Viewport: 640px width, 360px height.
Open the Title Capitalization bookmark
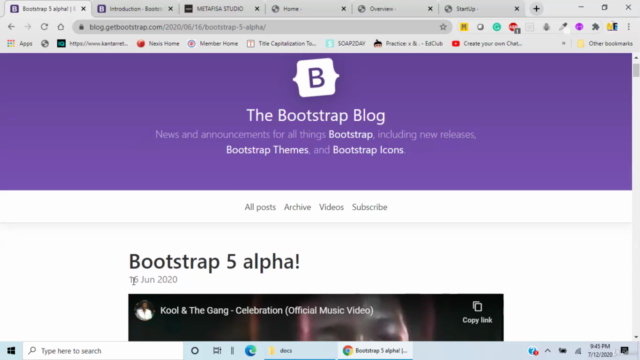(x=282, y=43)
